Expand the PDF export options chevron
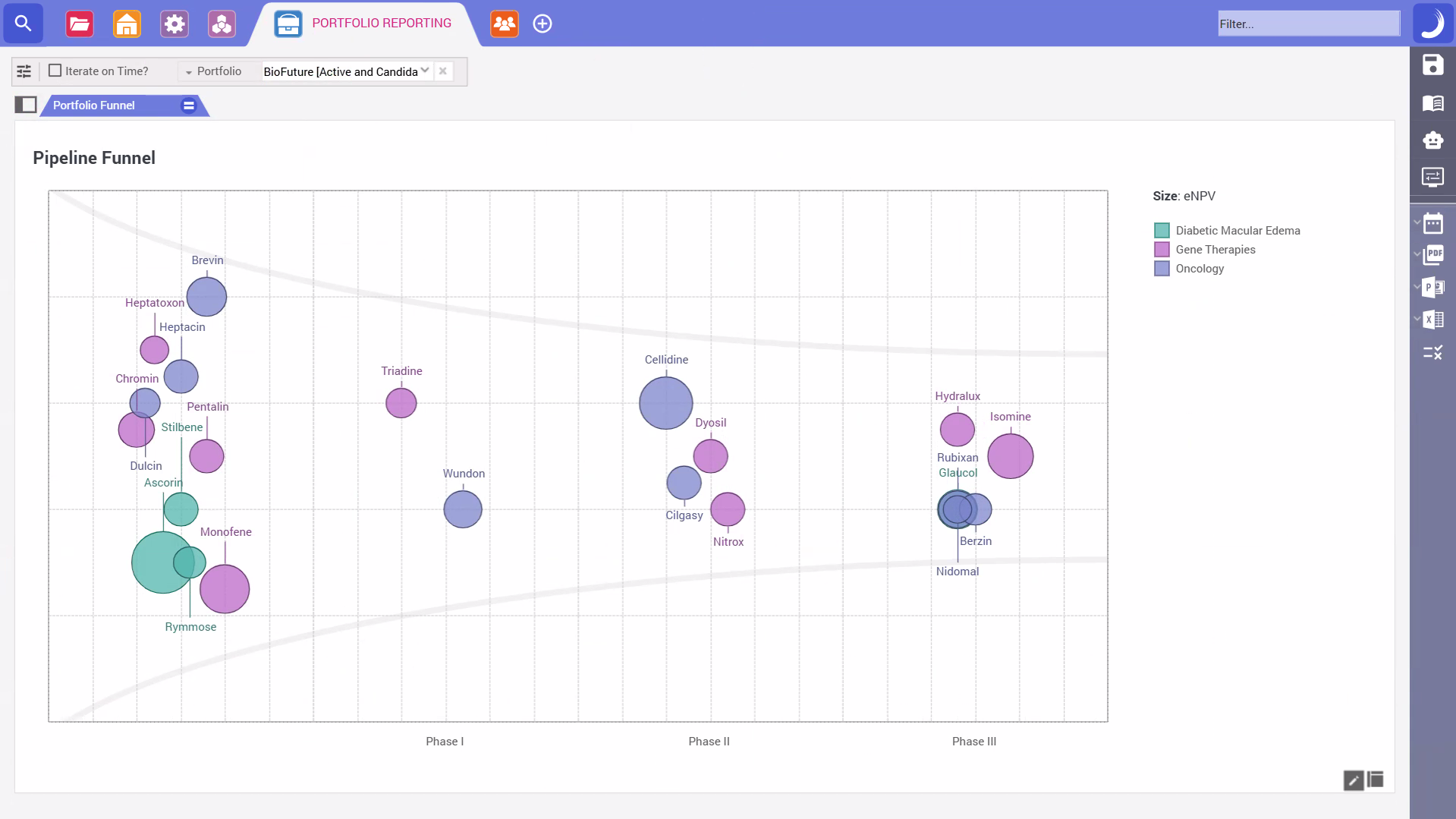The height and width of the screenshot is (819, 1456). pos(1416,254)
